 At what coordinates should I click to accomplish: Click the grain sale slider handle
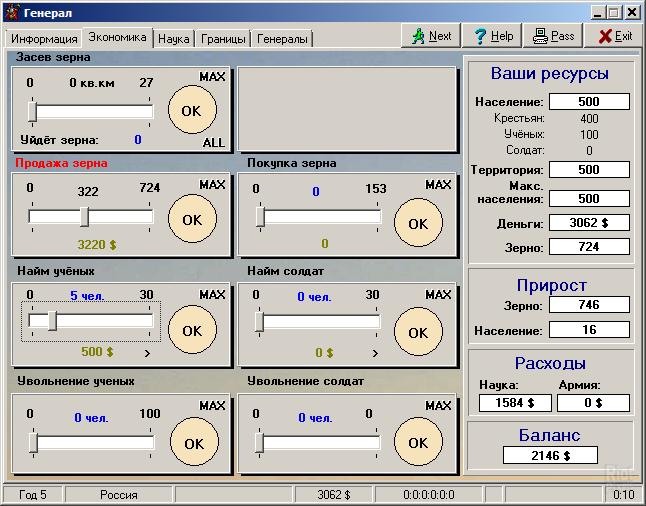click(x=85, y=216)
